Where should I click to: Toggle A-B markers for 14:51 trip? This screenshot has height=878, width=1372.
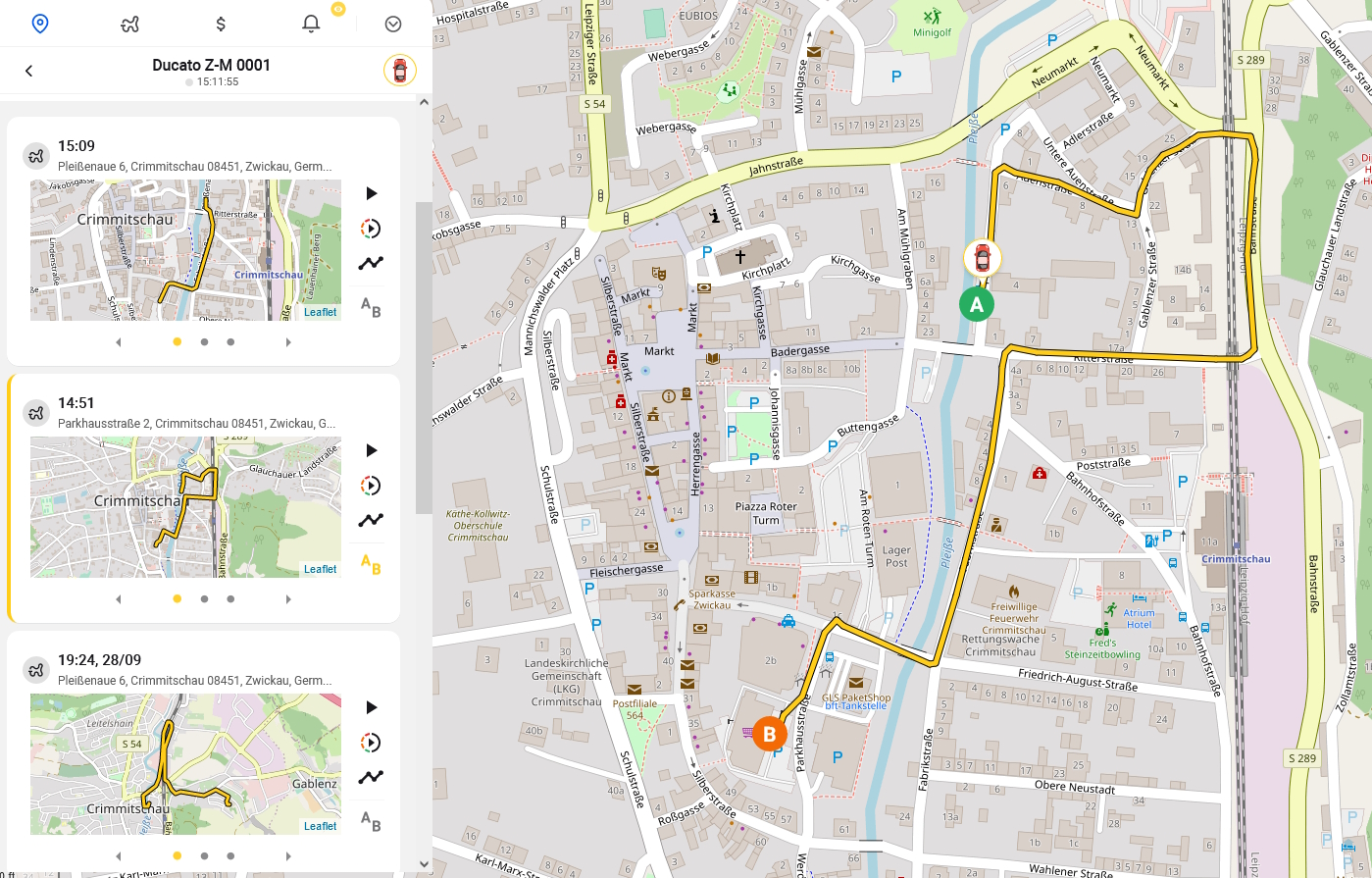(371, 564)
